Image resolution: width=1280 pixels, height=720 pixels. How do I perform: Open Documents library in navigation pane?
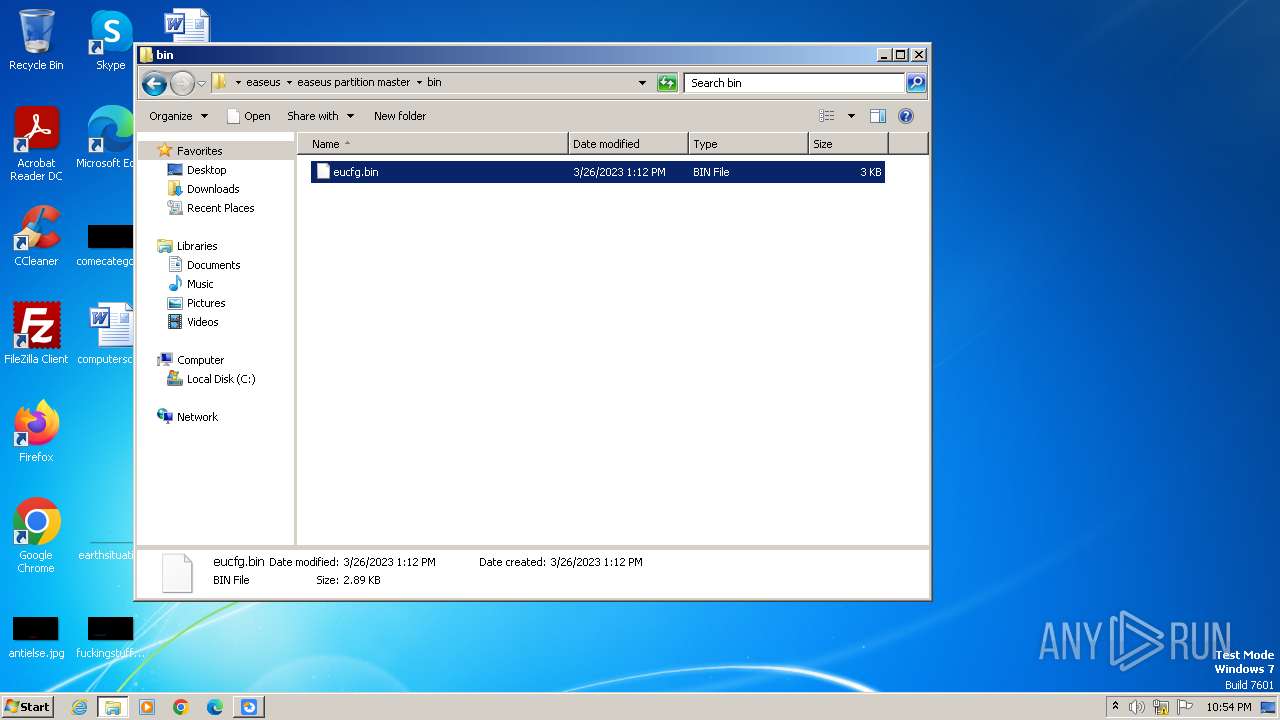213,265
